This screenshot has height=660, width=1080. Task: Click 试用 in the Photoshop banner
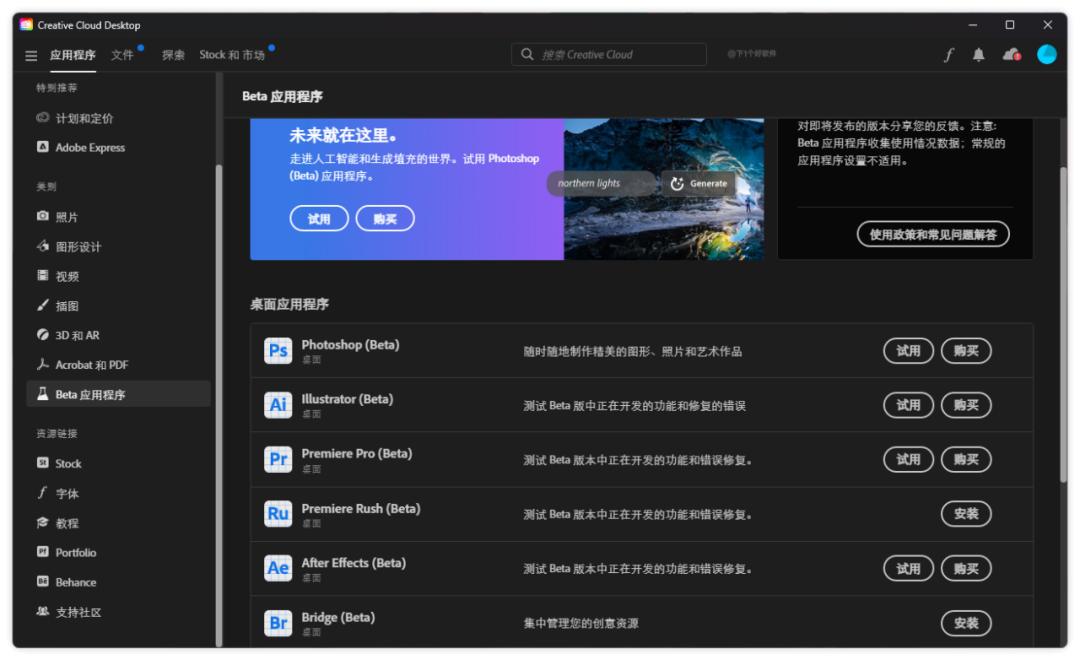[319, 218]
